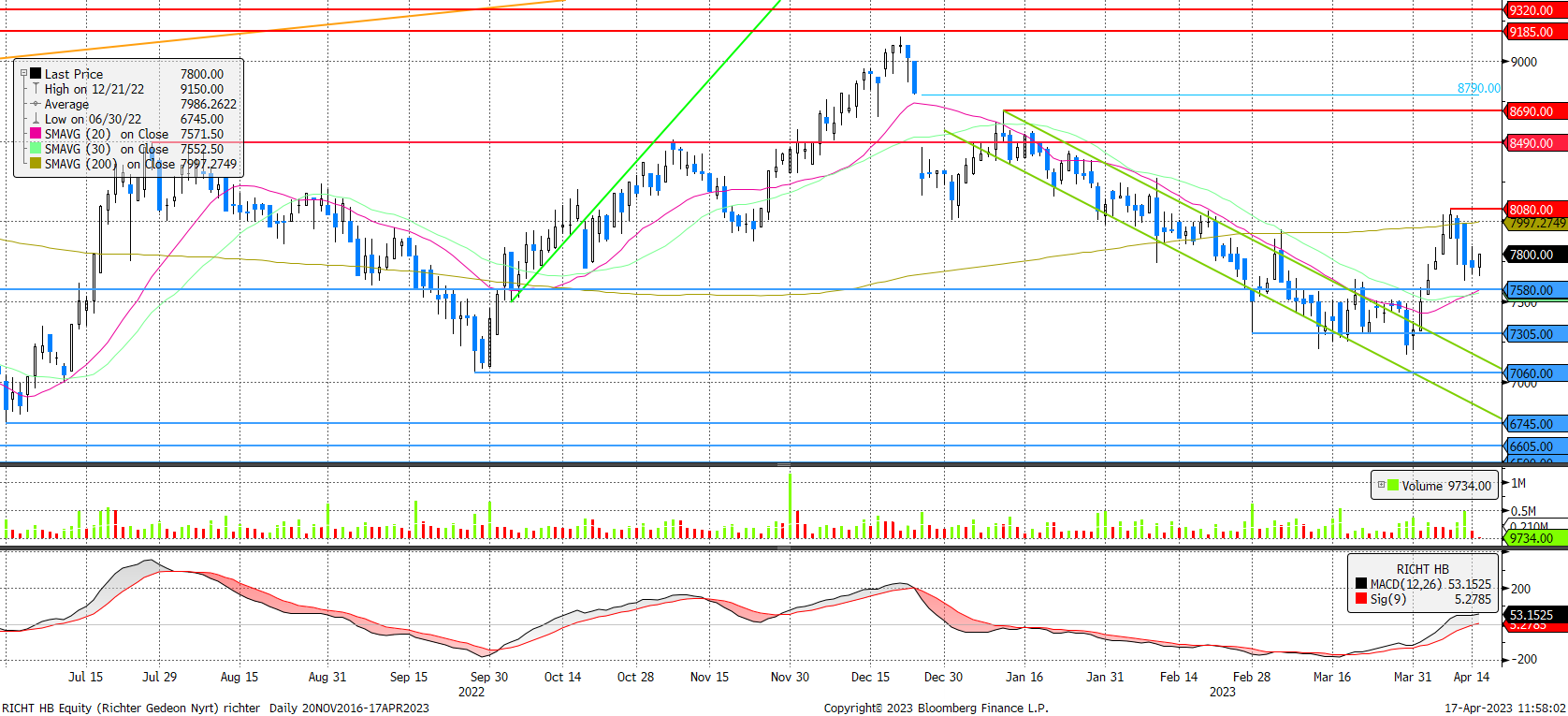This screenshot has width=1568, height=716.
Task: Click the 6605.00 blue support level tag
Action: coord(1534,446)
